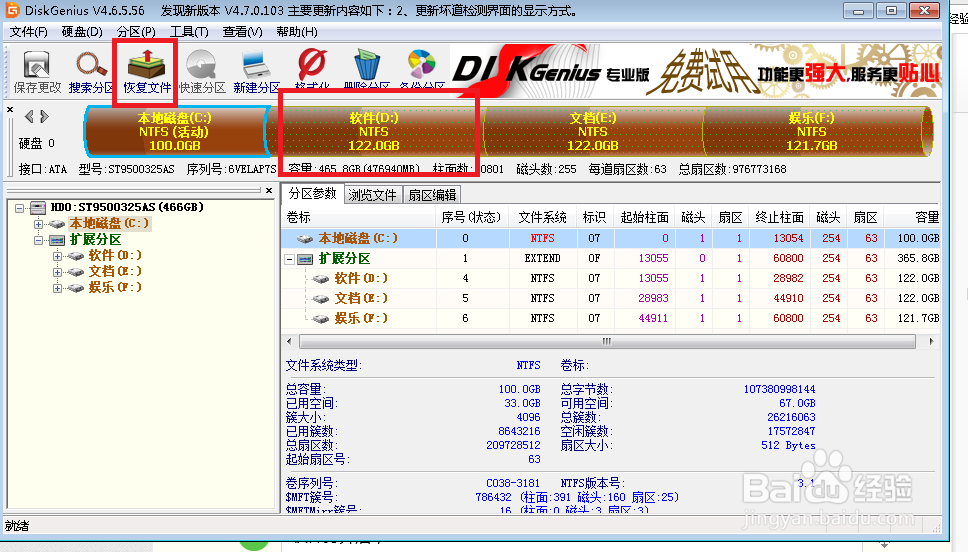Click the 序号(状态) column header

(x=472, y=217)
